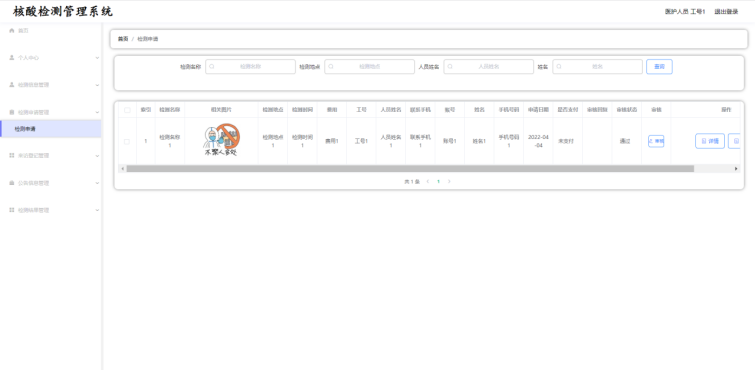
Task: Click the 首页 breadcrumb link
Action: pos(123,39)
